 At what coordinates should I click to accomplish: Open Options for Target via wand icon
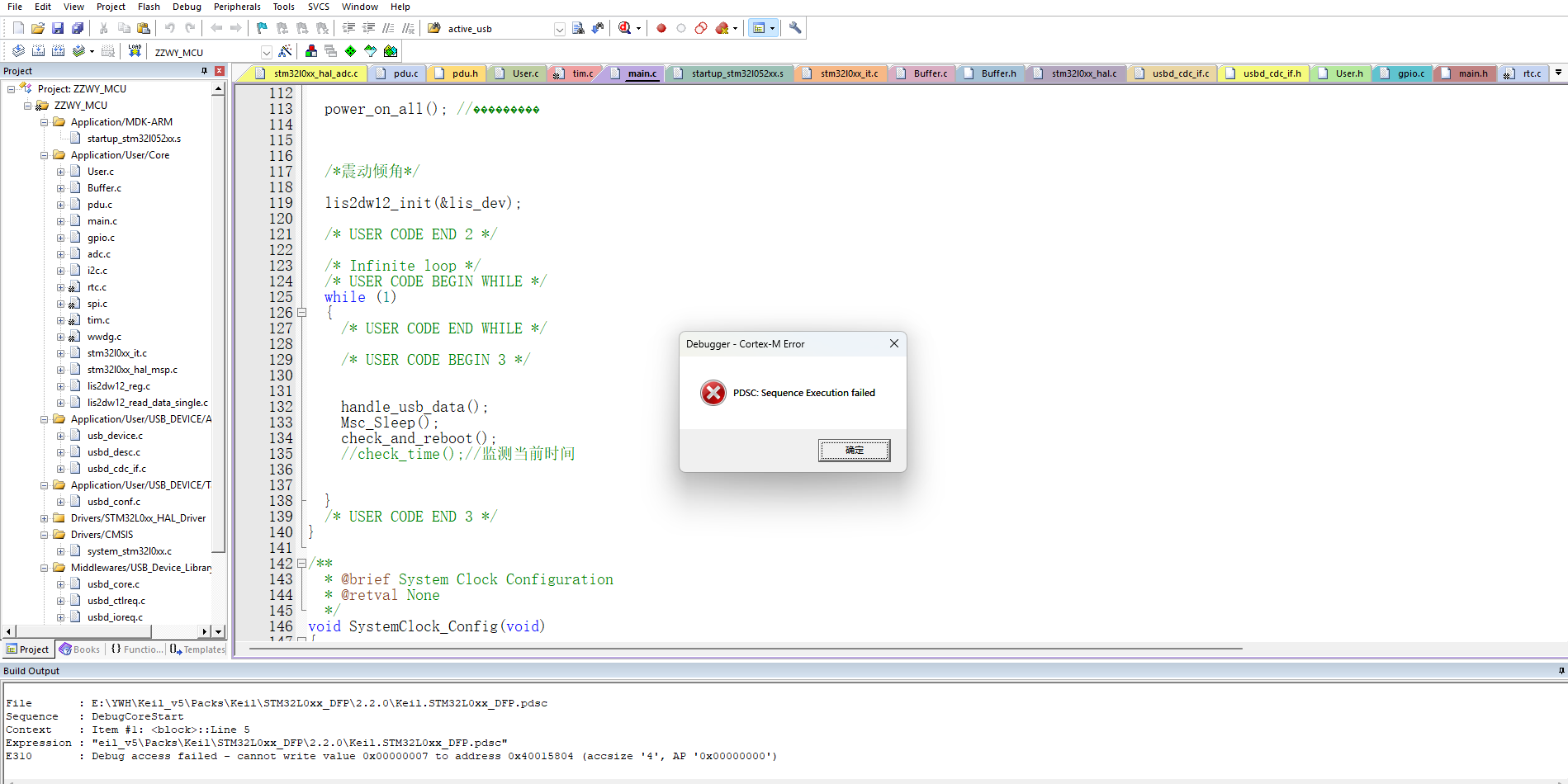point(284,50)
